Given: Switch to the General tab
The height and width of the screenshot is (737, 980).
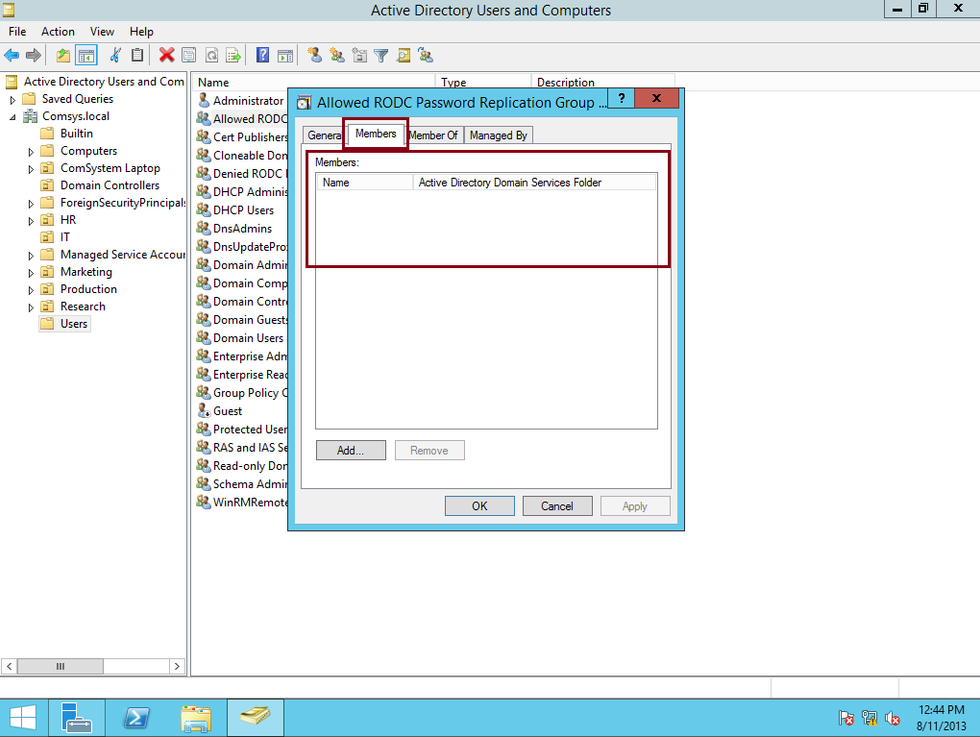Looking at the screenshot, I should point(324,136).
